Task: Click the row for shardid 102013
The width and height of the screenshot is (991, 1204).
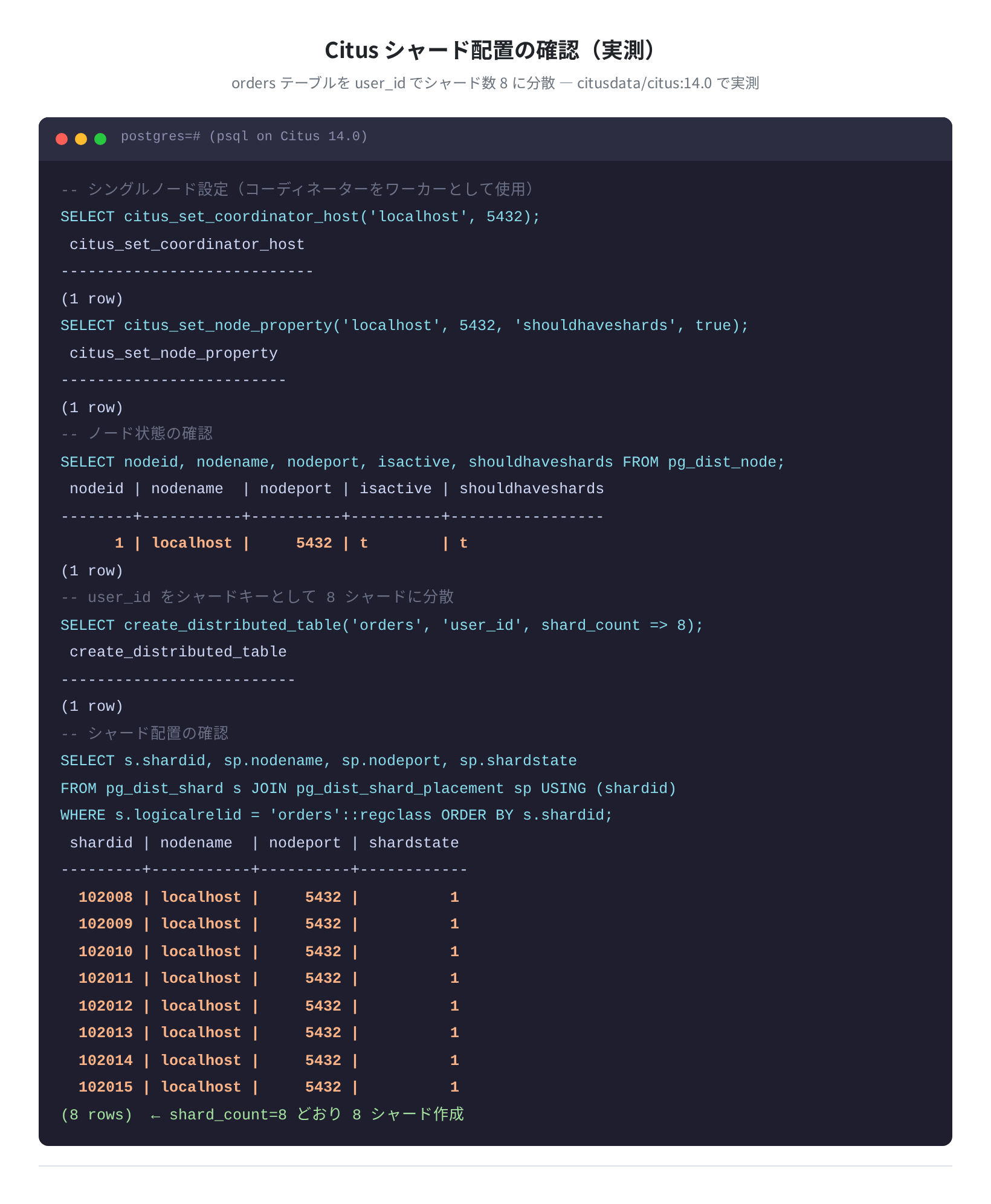Action: (269, 1033)
